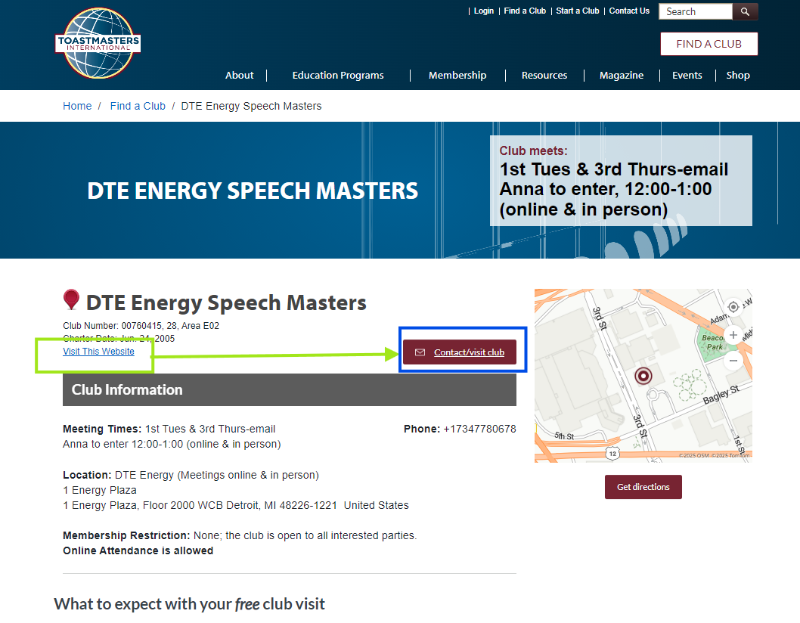Click the Meeting Times label text
This screenshot has width=800, height=623.
[102, 429]
